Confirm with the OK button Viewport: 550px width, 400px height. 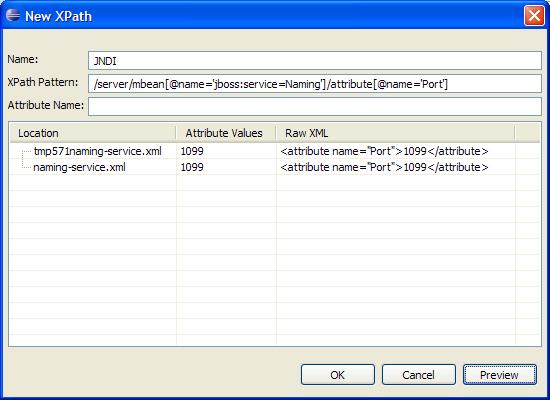(338, 375)
